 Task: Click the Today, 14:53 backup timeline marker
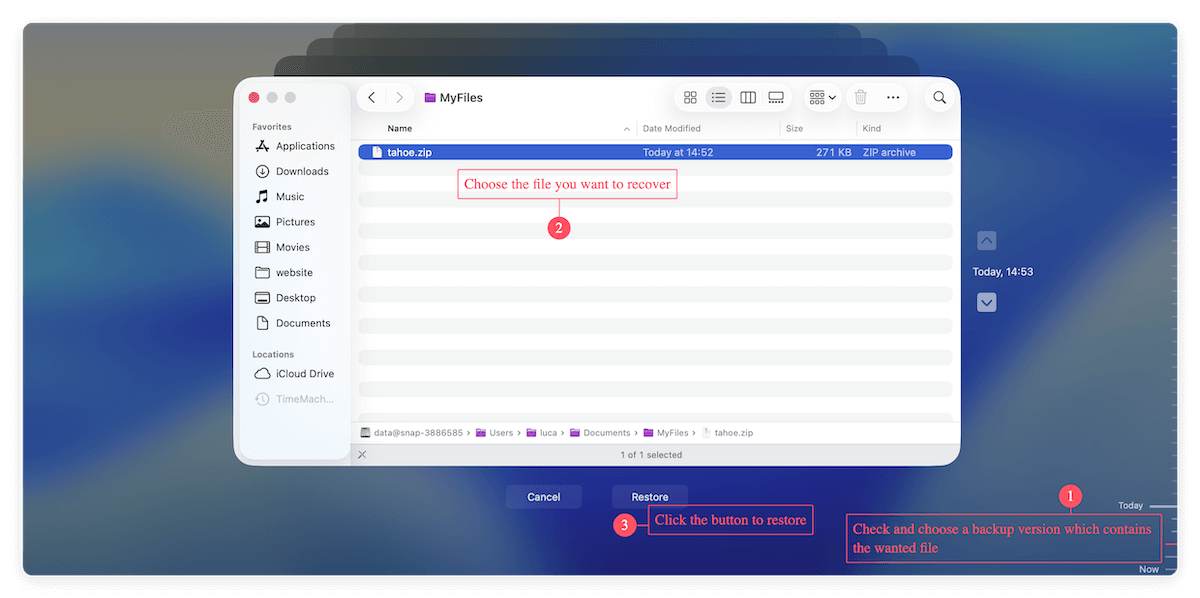click(1003, 271)
